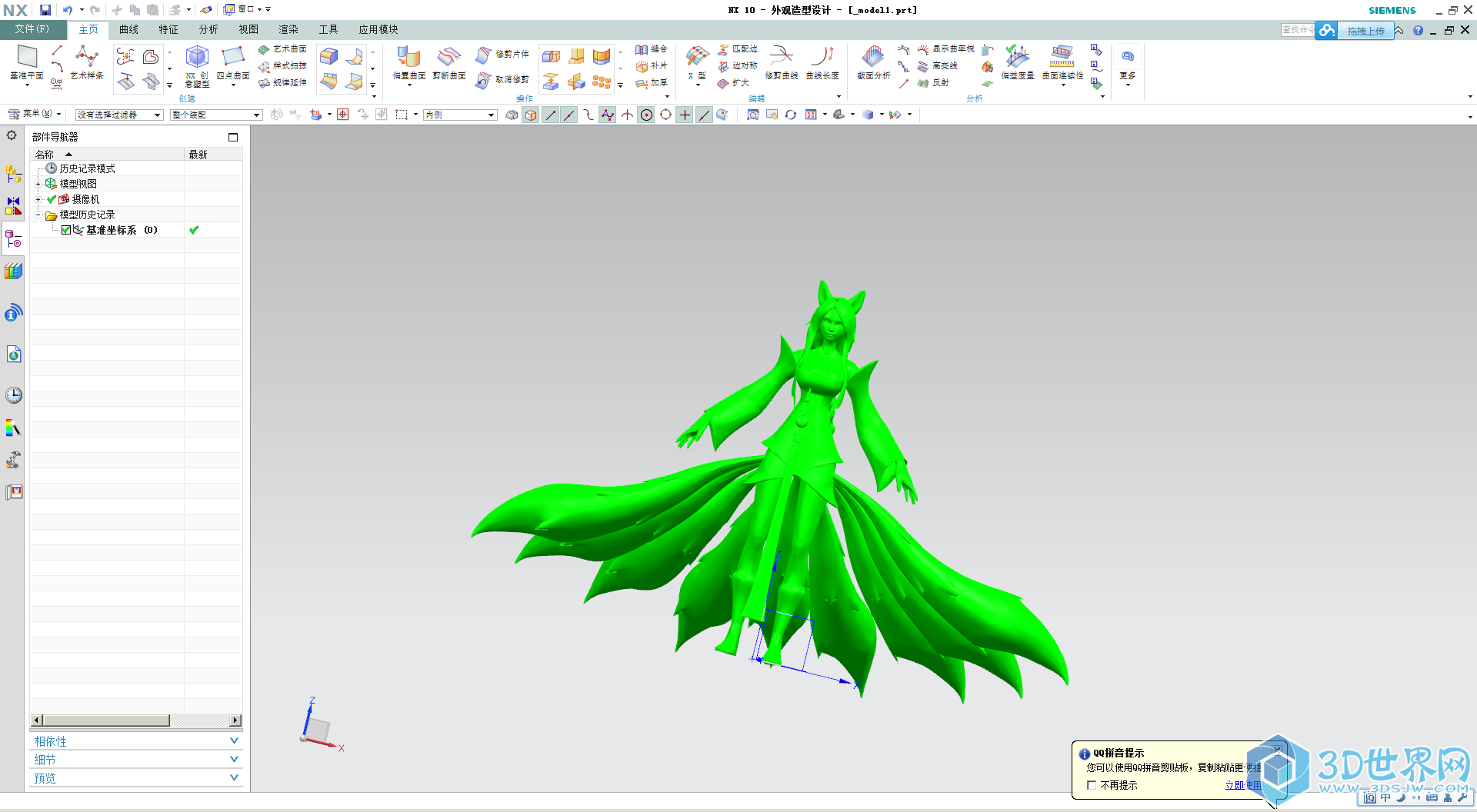The image size is (1477, 812).
Task: Open the 菜单(M) menu dropdown
Action: pos(35,114)
